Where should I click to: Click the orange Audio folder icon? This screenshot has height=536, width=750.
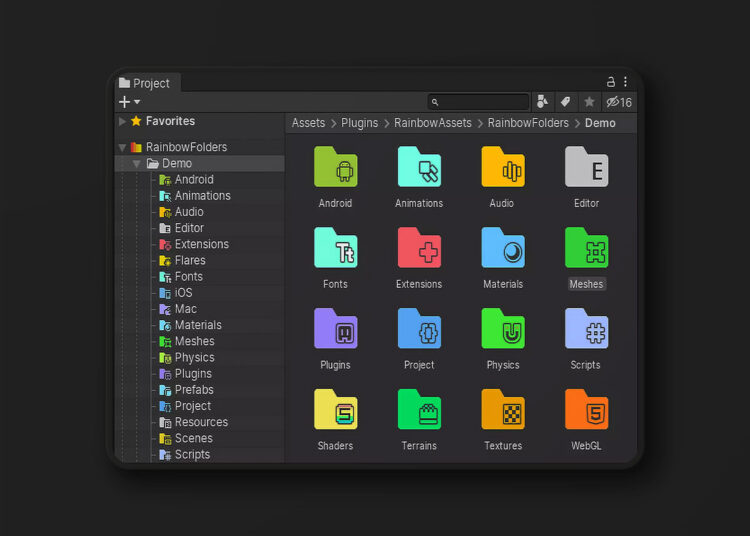click(502, 167)
